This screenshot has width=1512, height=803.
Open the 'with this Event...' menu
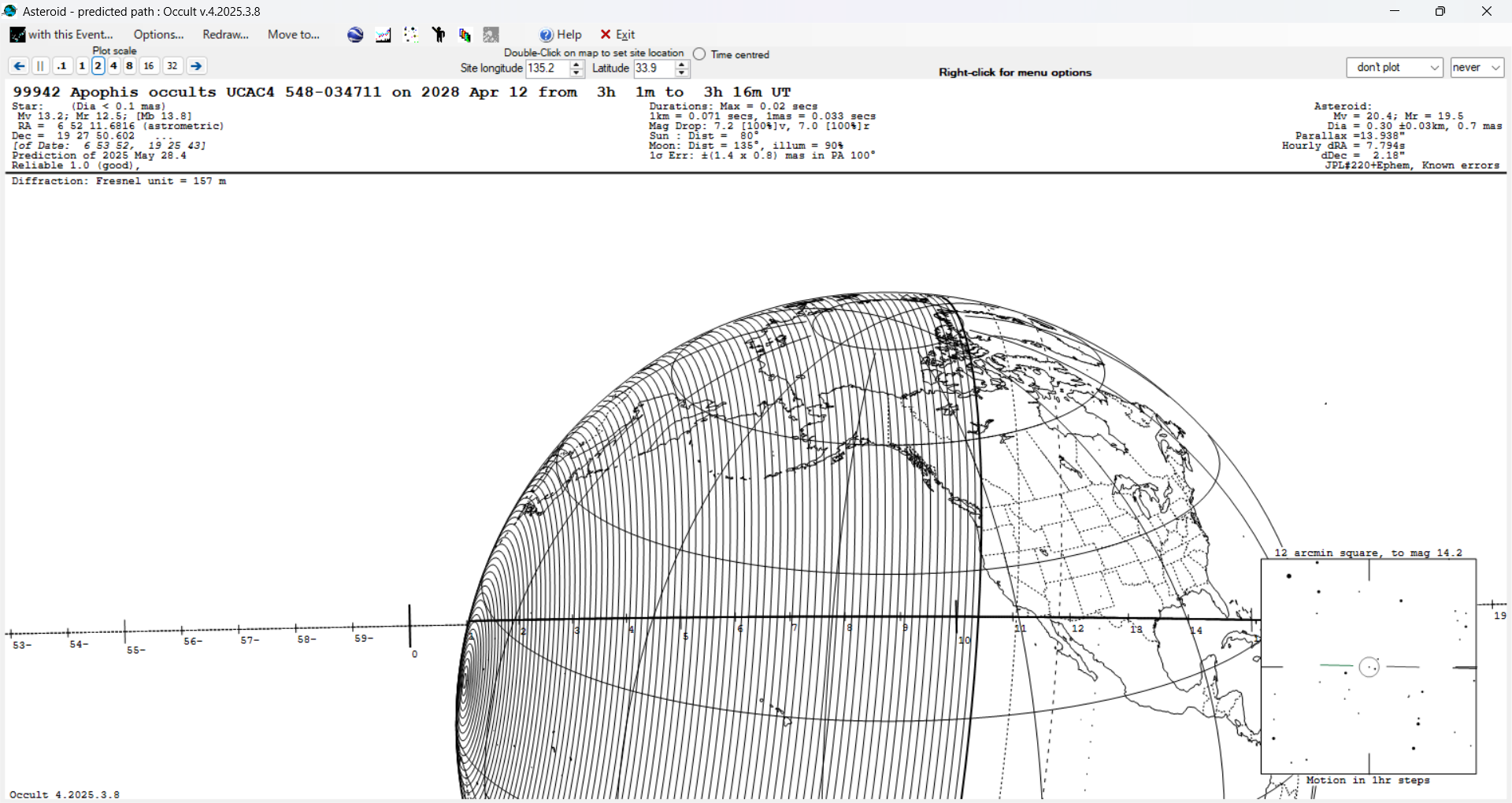pyautogui.click(x=62, y=35)
